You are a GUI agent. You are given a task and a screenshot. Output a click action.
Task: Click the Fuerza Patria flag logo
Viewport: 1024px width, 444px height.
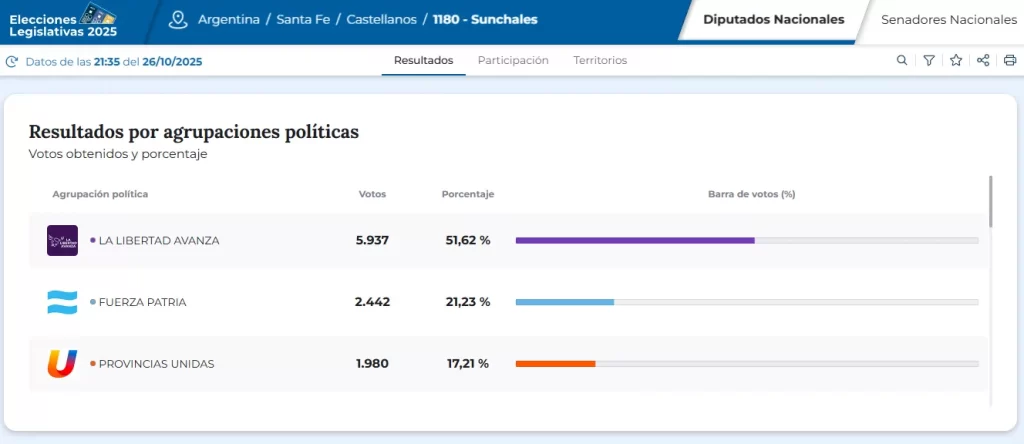point(62,302)
